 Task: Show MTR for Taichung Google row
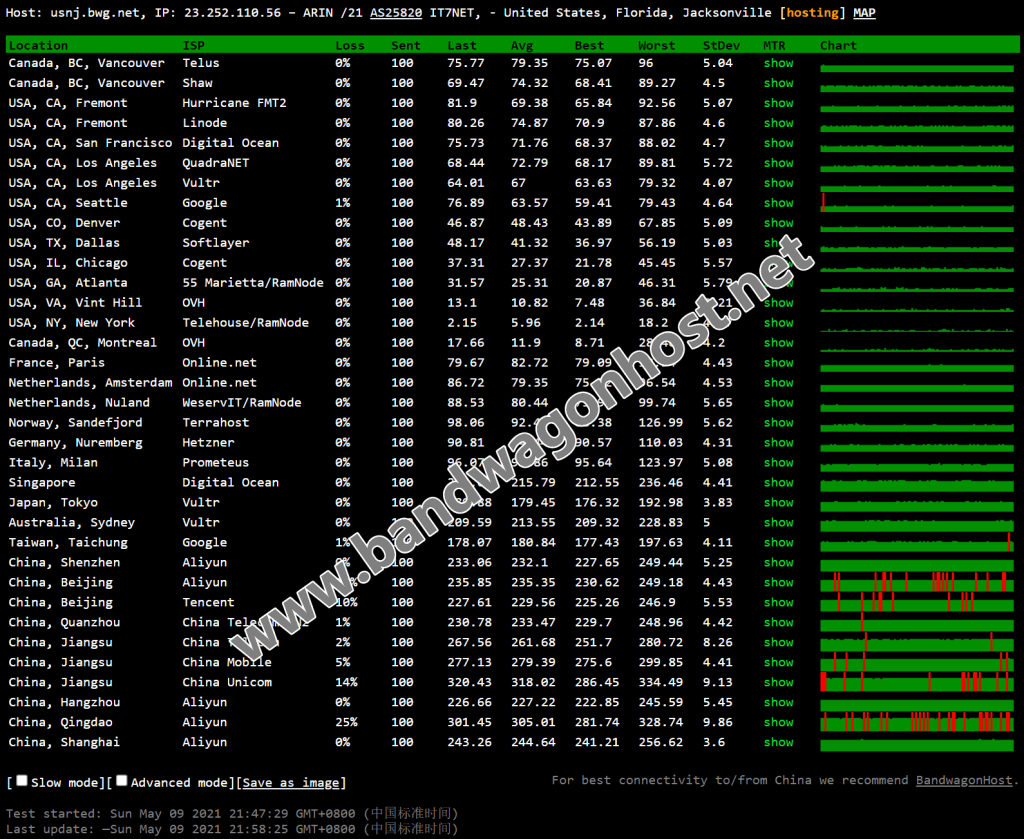[778, 543]
